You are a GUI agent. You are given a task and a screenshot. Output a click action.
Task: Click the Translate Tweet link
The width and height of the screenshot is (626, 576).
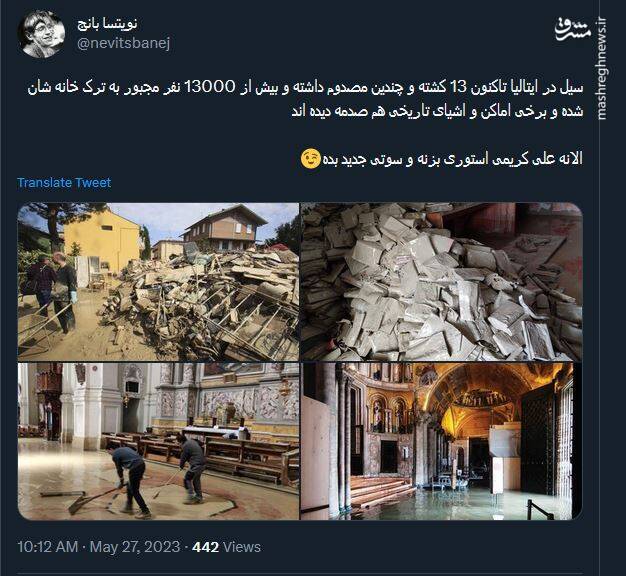(64, 182)
